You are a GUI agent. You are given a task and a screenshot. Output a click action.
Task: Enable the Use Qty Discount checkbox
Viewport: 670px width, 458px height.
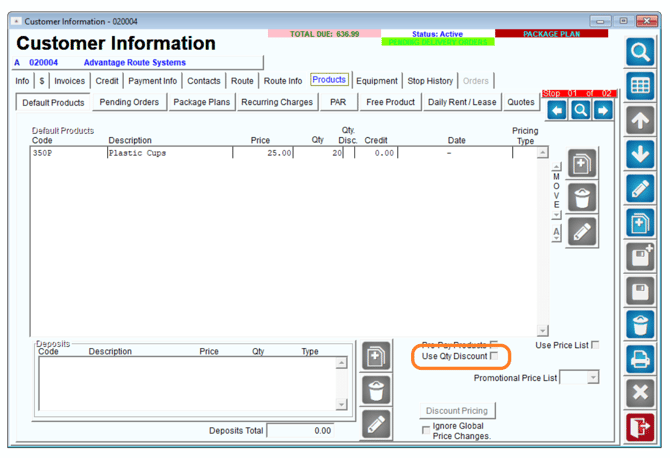[x=494, y=356]
